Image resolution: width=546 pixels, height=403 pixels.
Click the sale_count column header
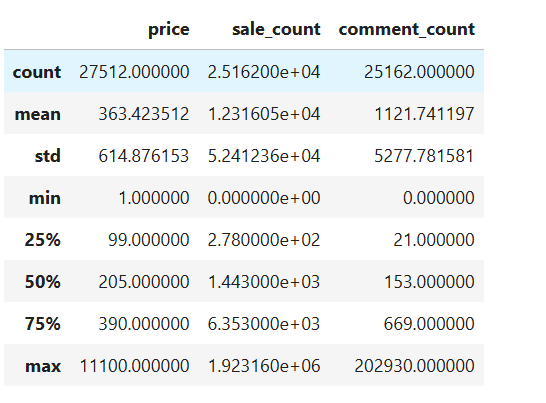point(276,29)
